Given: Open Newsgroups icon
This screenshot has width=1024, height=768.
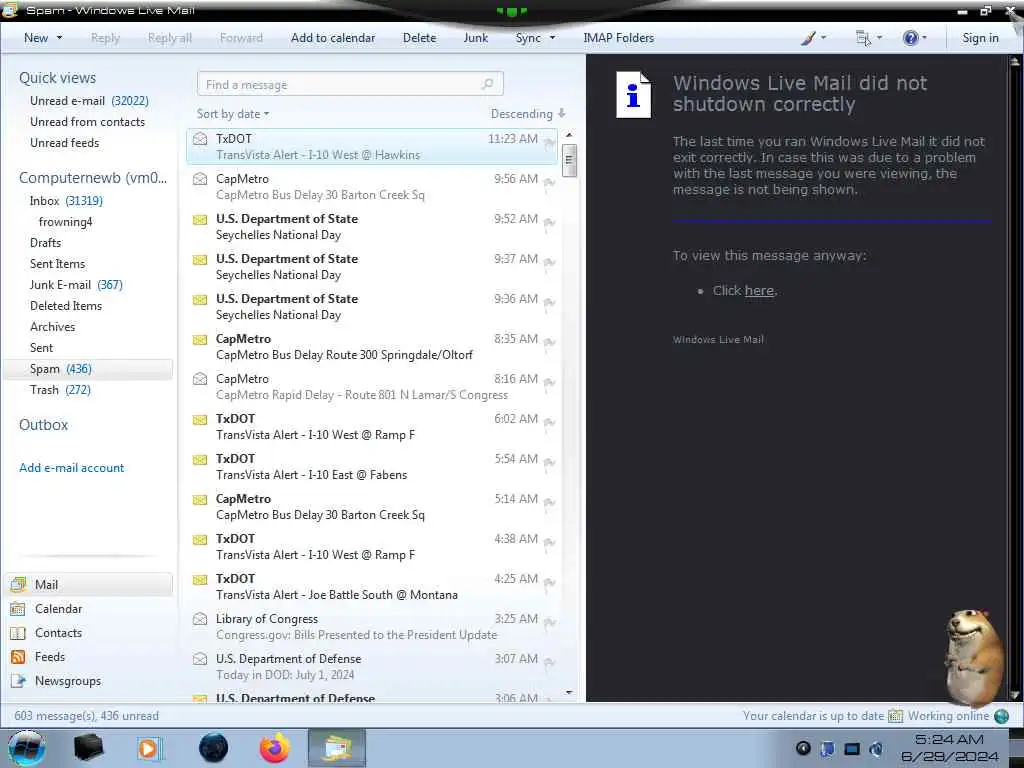Looking at the screenshot, I should (18, 681).
